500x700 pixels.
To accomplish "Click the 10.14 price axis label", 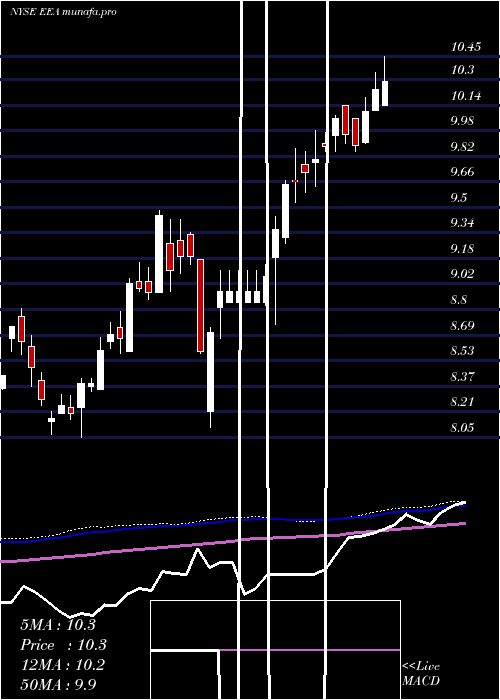I will pos(466,96).
